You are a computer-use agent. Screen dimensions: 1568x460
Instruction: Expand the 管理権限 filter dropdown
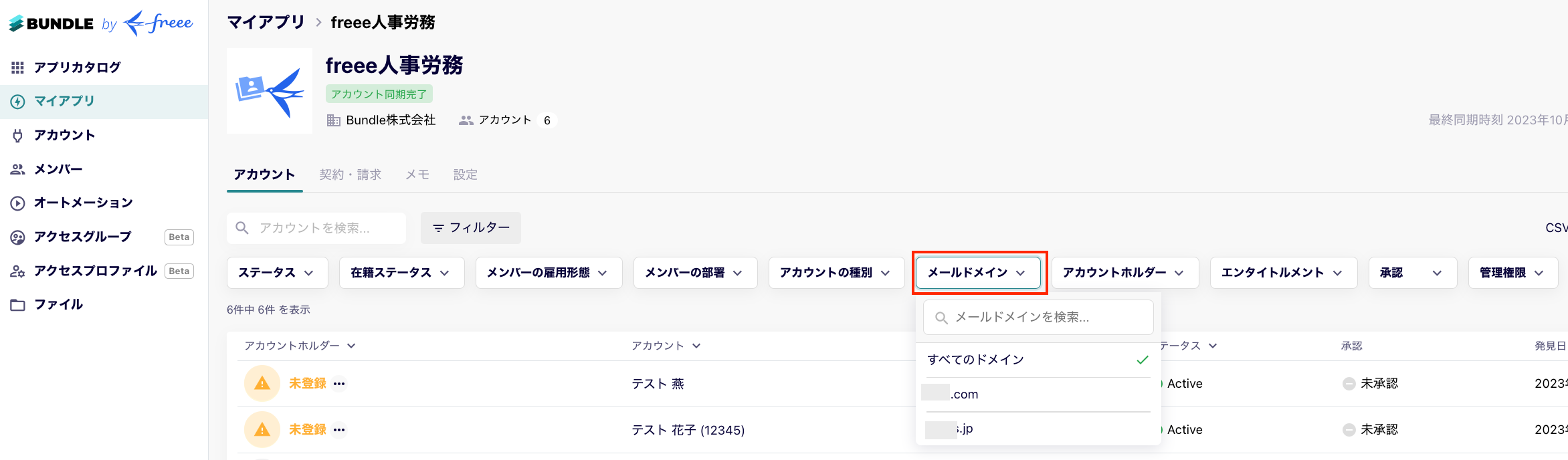tap(1513, 273)
